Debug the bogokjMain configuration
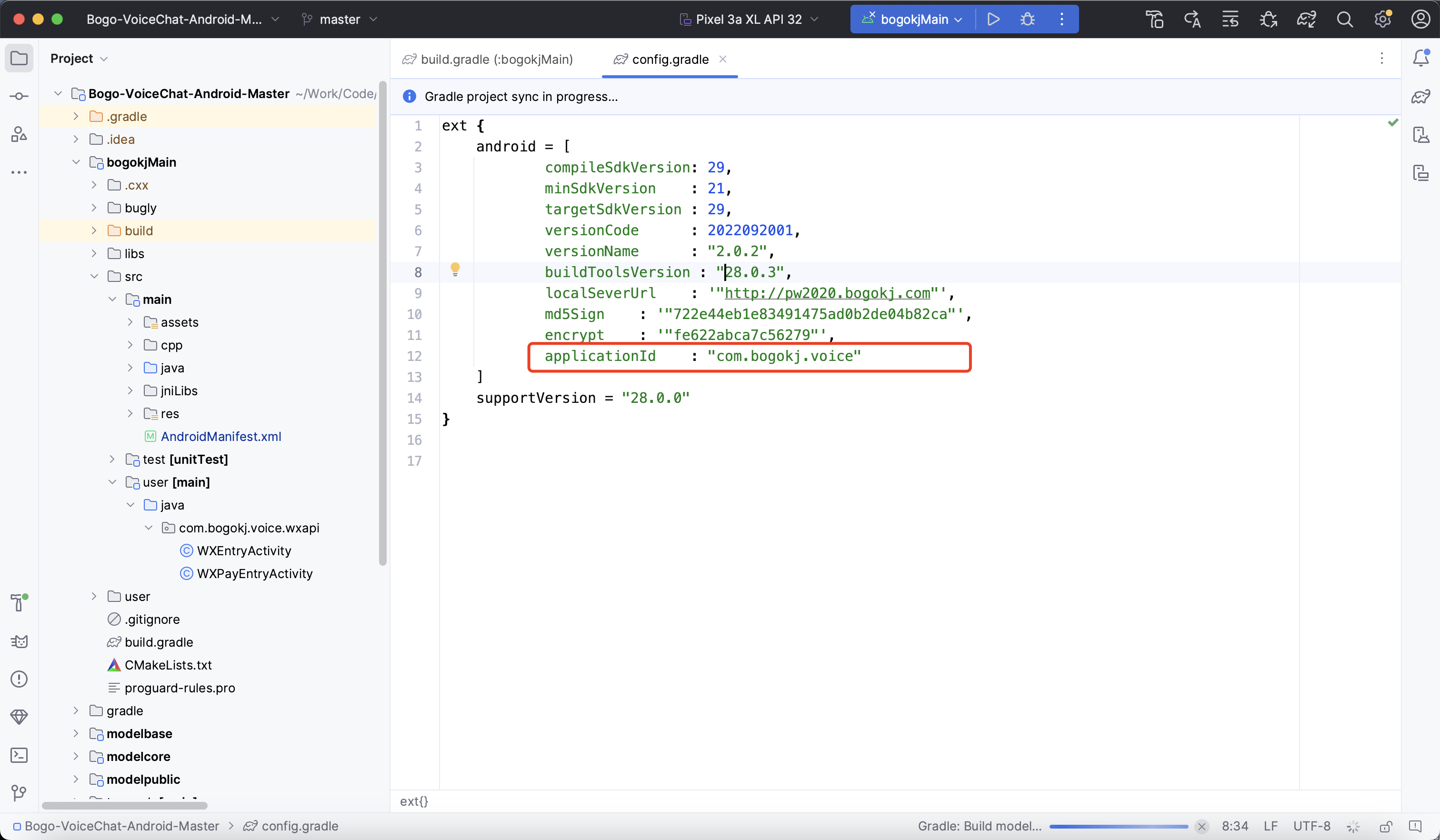This screenshot has width=1440, height=840. point(1028,19)
